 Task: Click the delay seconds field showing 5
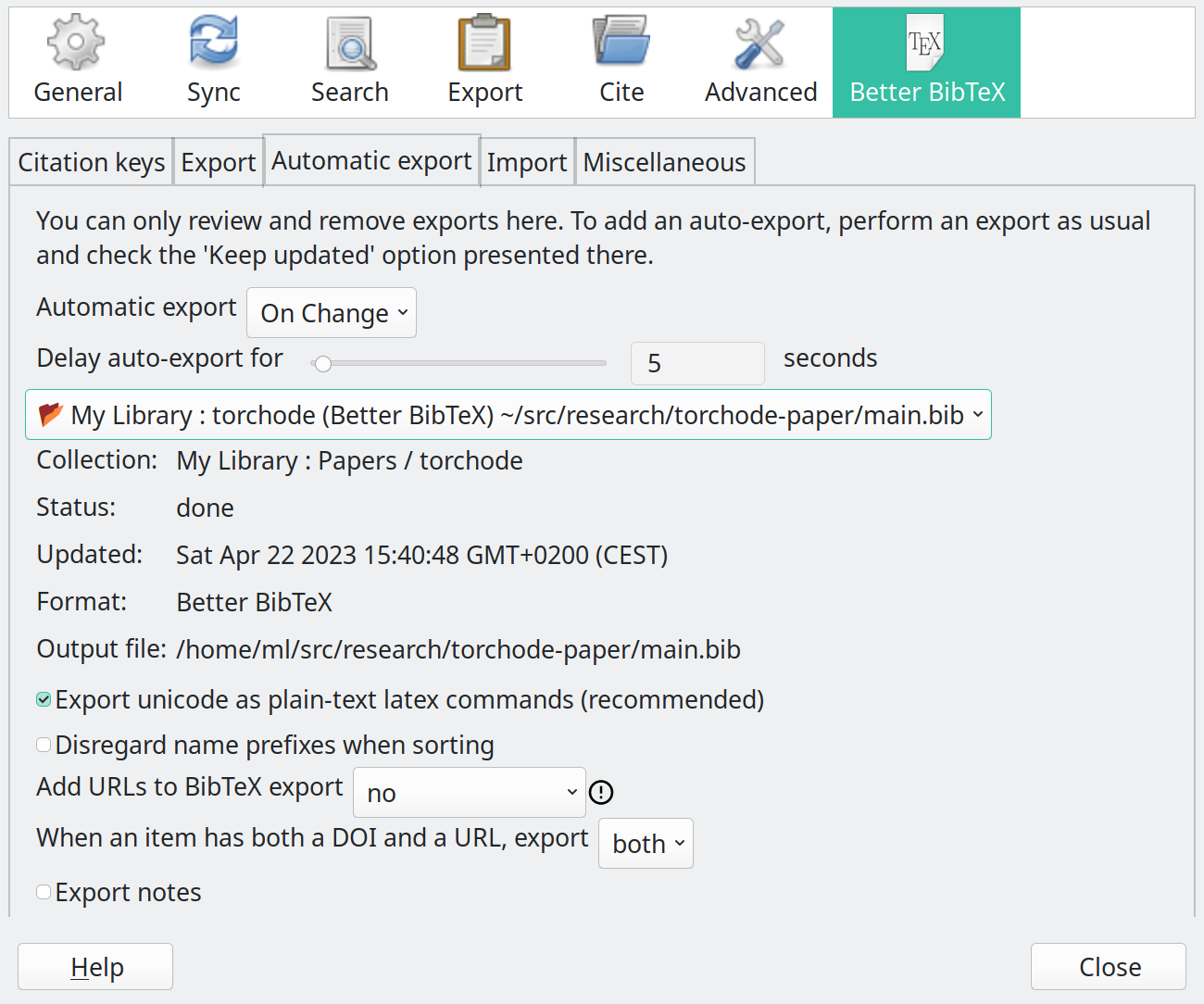tap(697, 363)
